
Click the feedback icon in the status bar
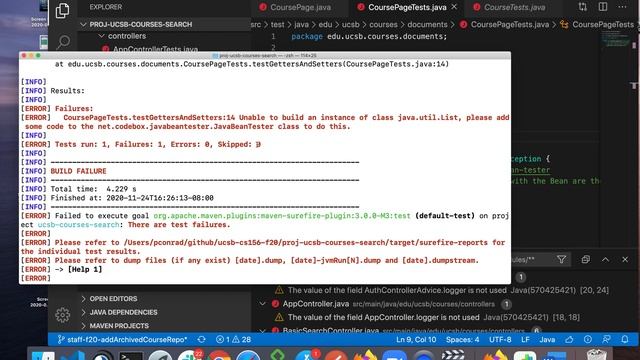606,340
